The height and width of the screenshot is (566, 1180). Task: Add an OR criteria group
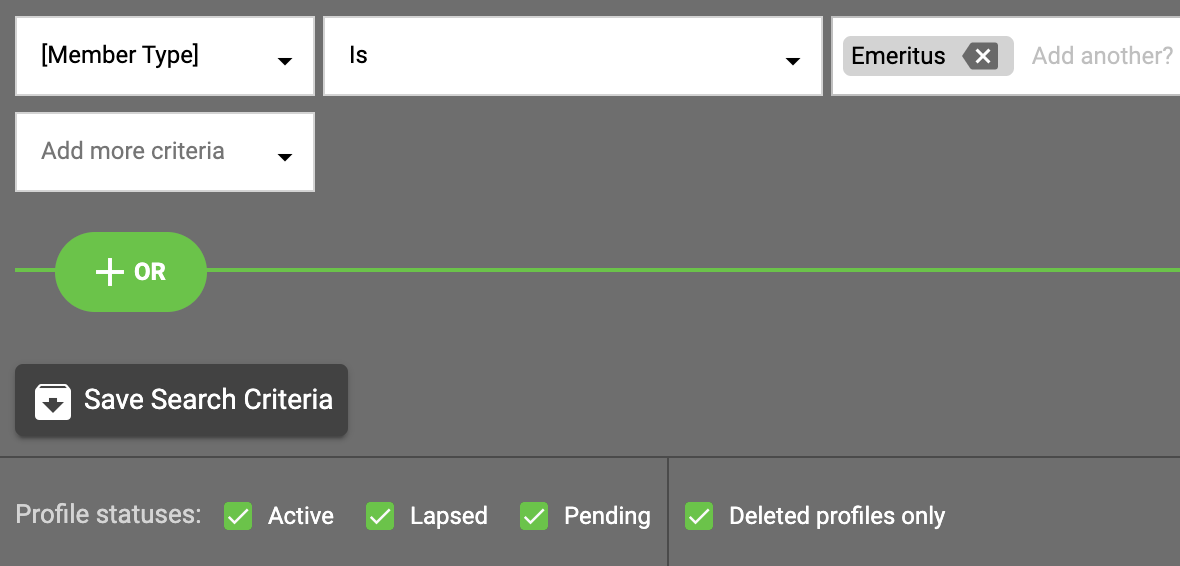pos(131,272)
